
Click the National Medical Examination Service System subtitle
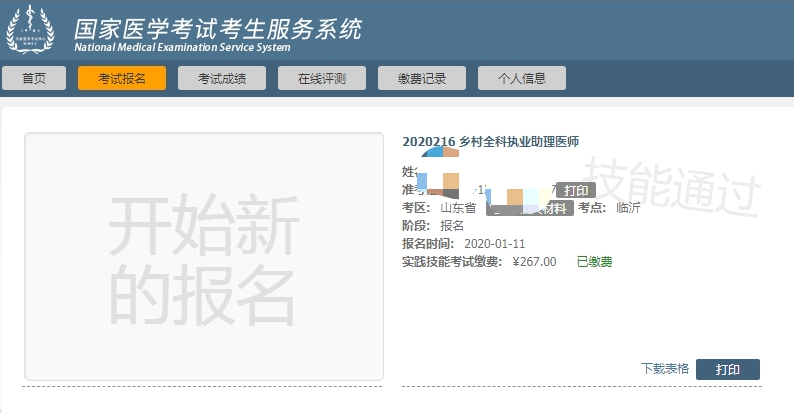click(182, 48)
